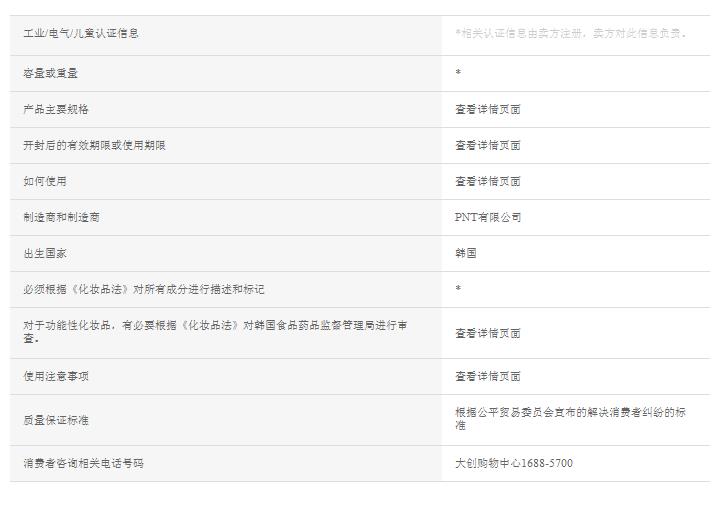Select the 韩国 country value
The image size is (721, 516).
466,253
